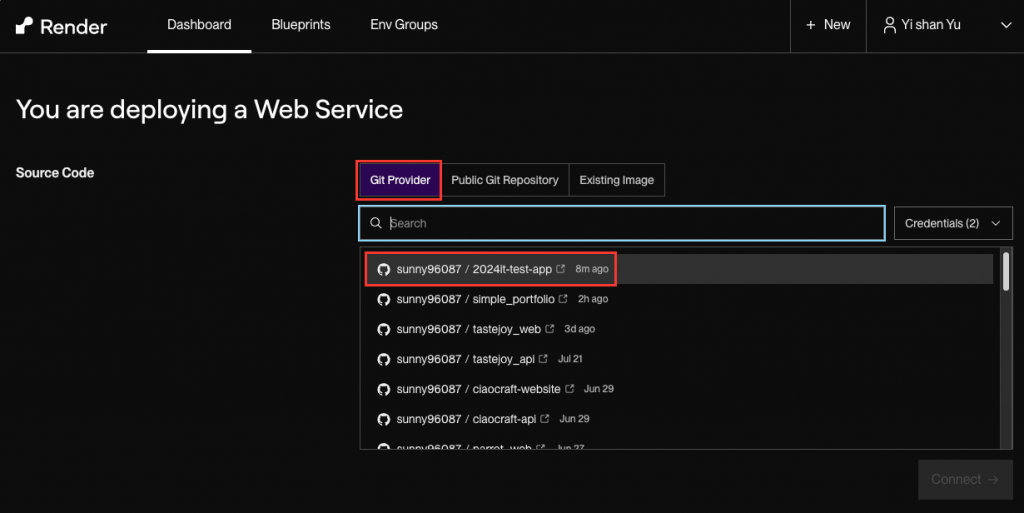Screen dimensions: 1024x513
Task: Click the search magnifier icon
Action: click(x=376, y=224)
